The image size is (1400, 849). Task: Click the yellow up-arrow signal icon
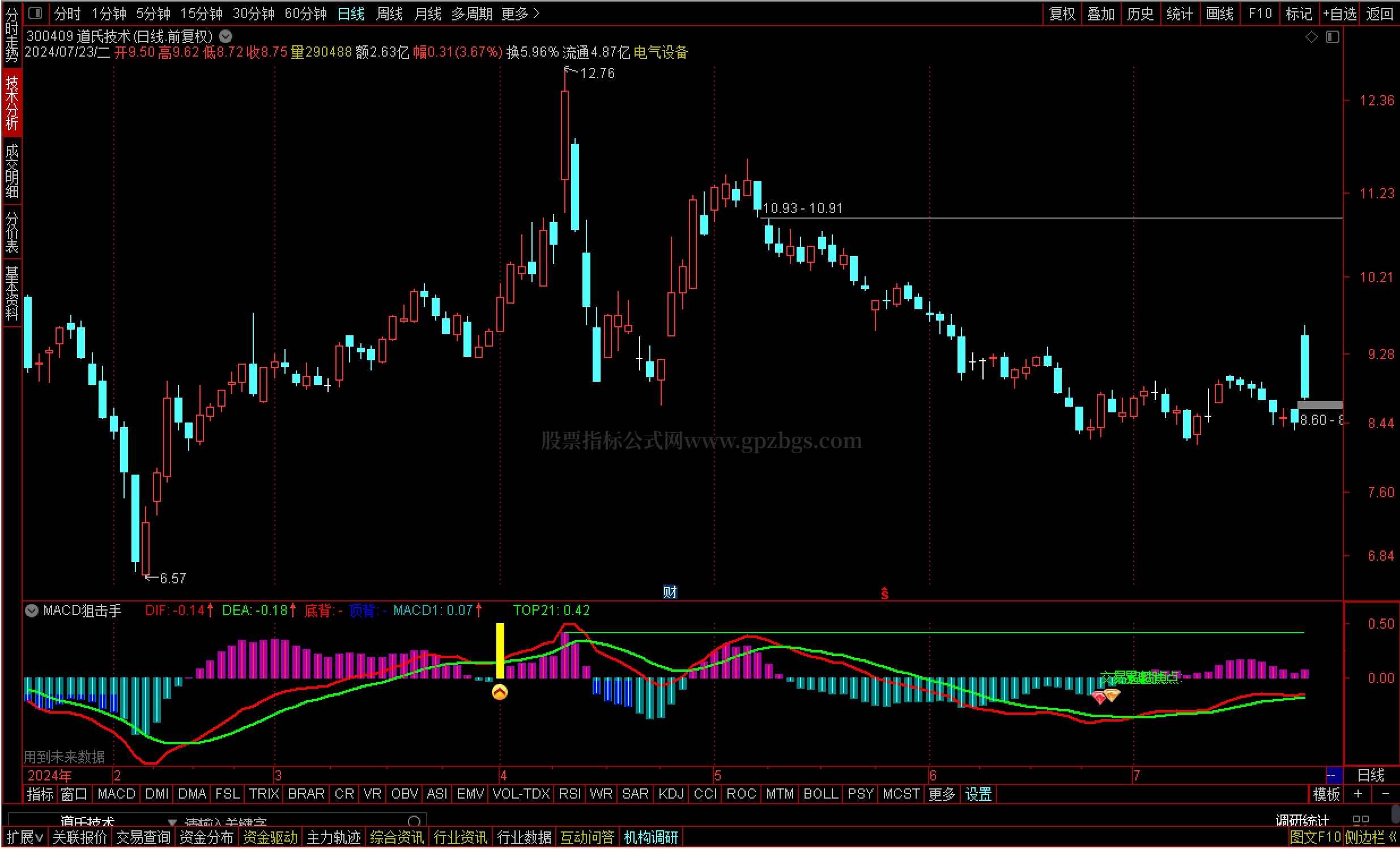coord(499,692)
